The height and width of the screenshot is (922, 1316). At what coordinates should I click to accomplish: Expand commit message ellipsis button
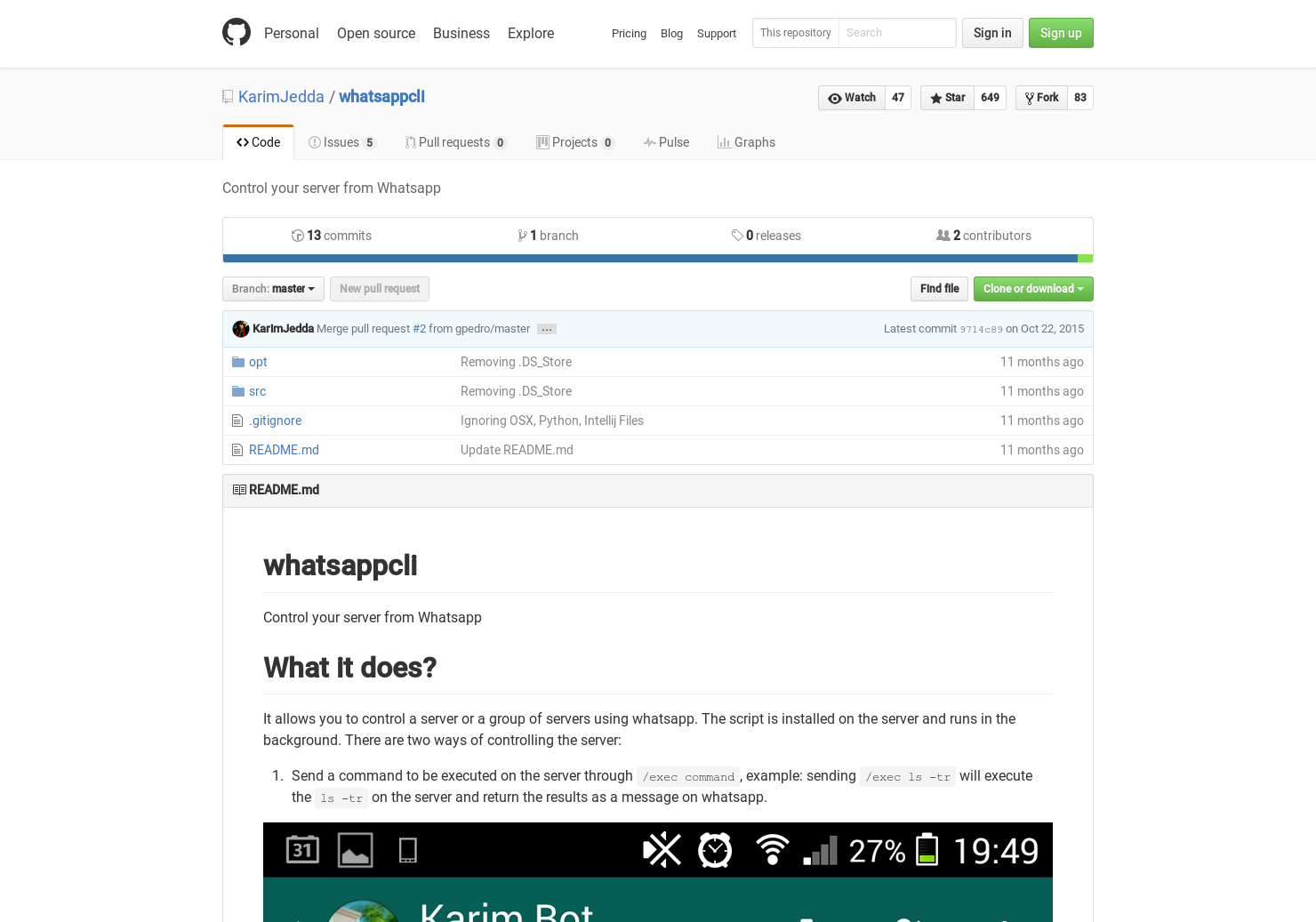click(x=547, y=329)
